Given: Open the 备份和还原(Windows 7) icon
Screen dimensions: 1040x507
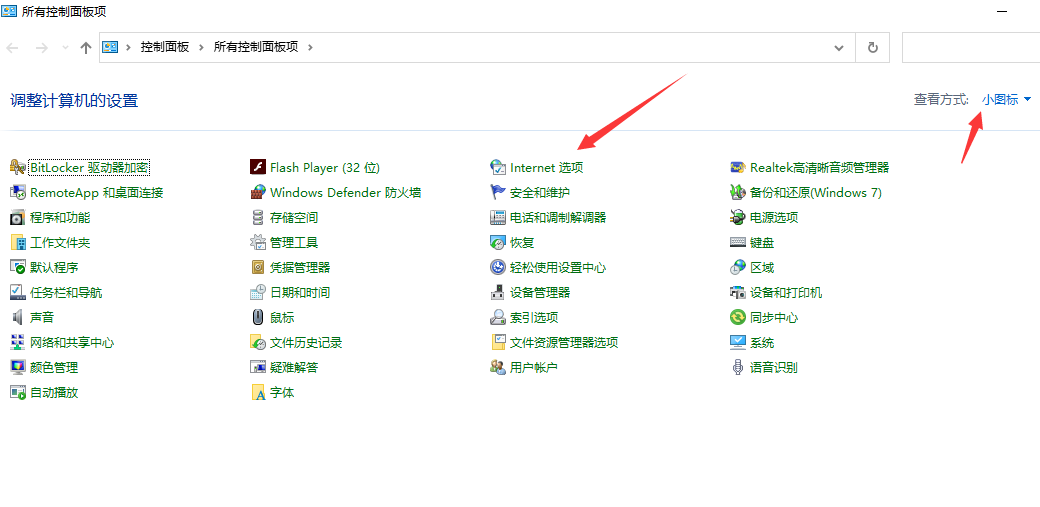Looking at the screenshot, I should 738,192.
